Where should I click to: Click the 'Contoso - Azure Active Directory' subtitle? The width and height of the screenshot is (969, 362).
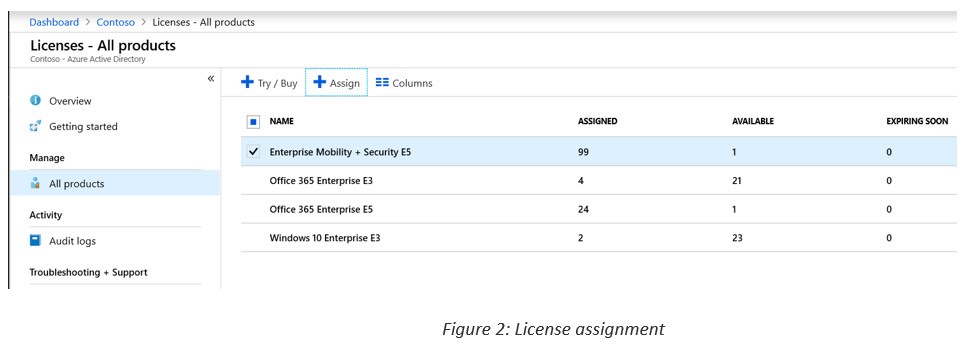[x=88, y=59]
